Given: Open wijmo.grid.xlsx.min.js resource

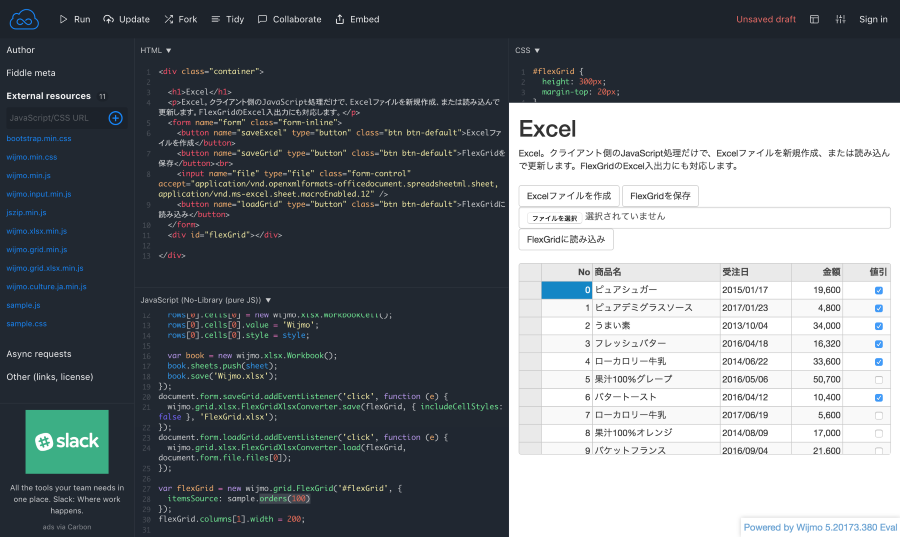Looking at the screenshot, I should [x=45, y=268].
